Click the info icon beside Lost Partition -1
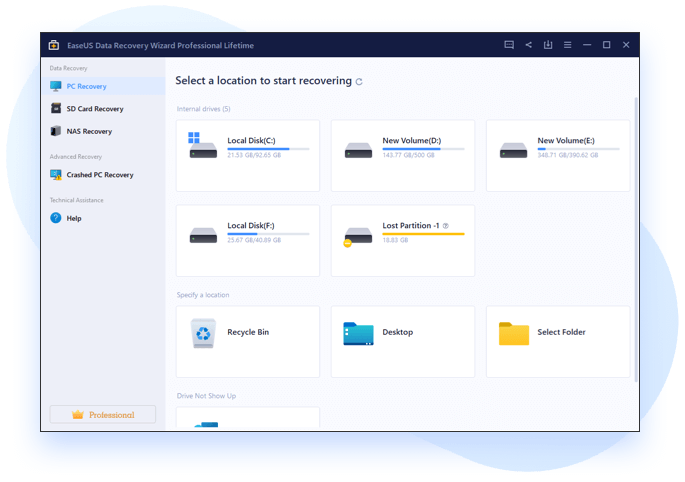This screenshot has height=482, width=685. 446,226
